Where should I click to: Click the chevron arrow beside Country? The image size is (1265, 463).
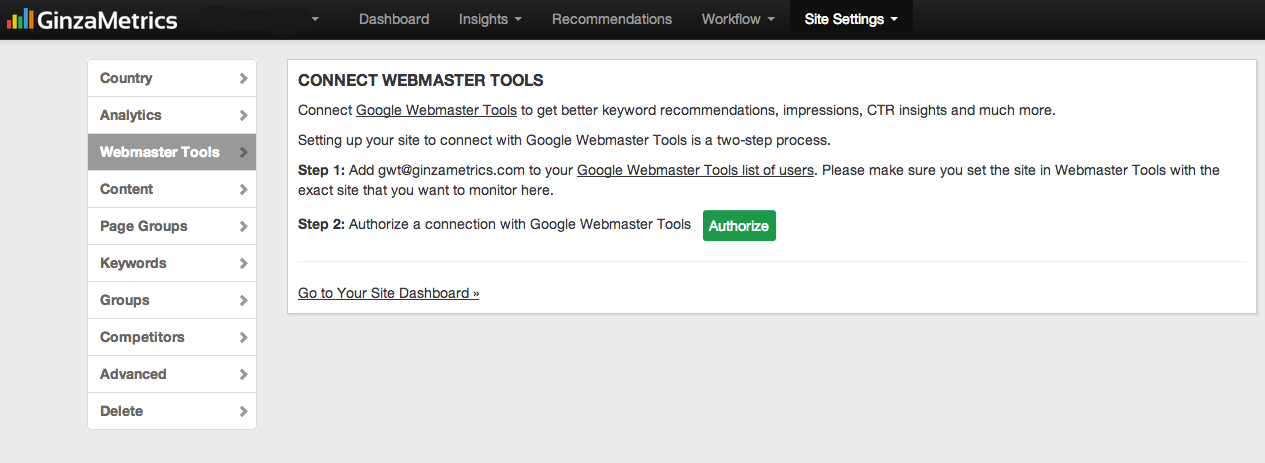click(x=243, y=78)
